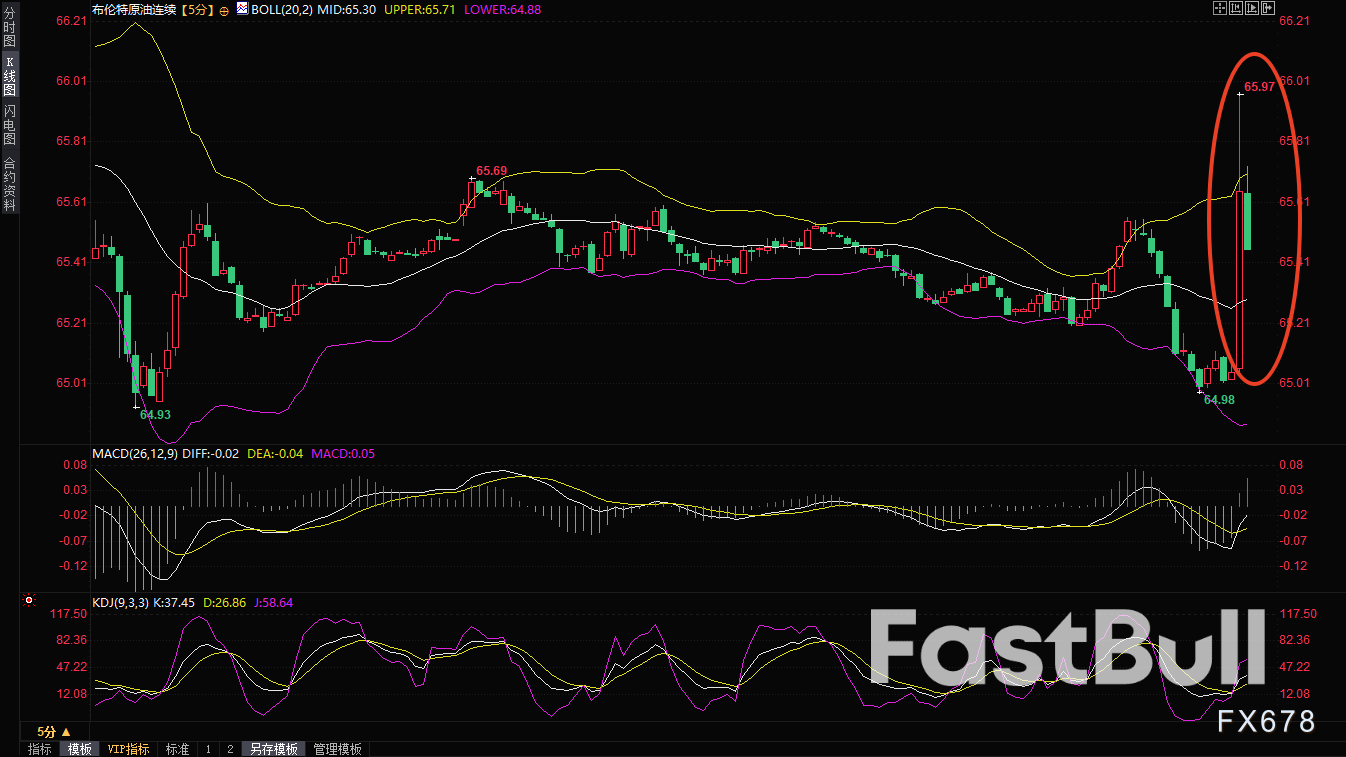Open MACD(26,12,9) indicator parameter settings
The width and height of the screenshot is (1346, 757).
pos(136,454)
